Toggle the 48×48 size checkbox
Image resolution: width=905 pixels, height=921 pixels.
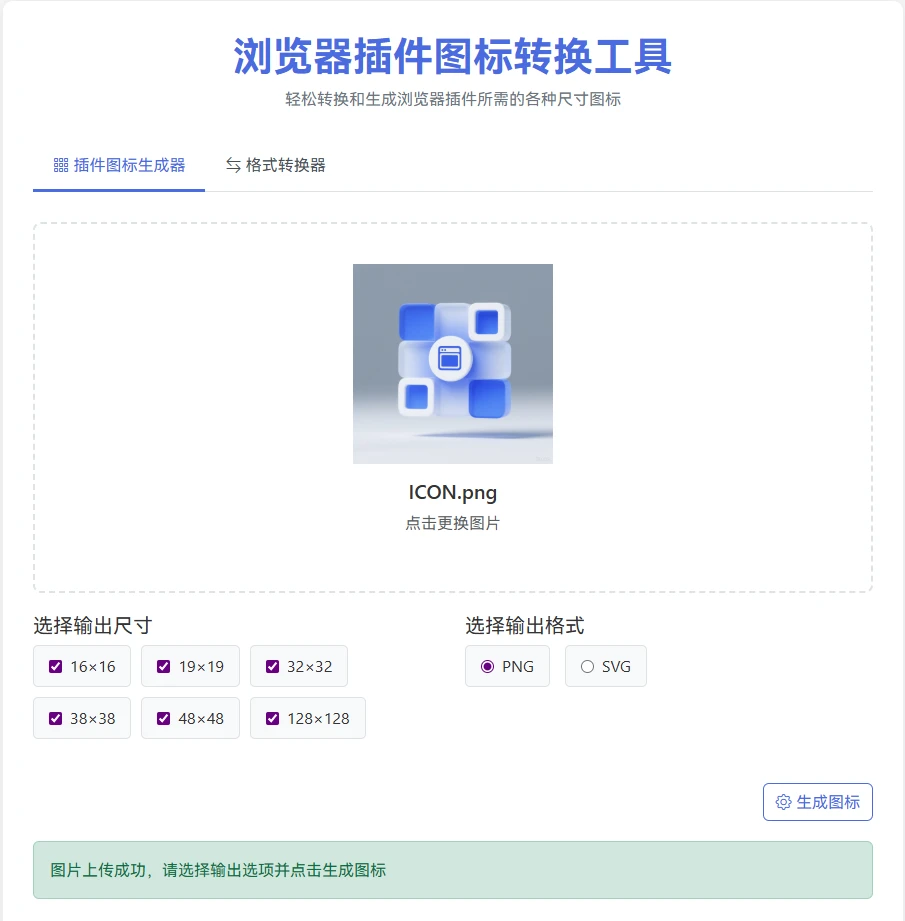tap(164, 718)
